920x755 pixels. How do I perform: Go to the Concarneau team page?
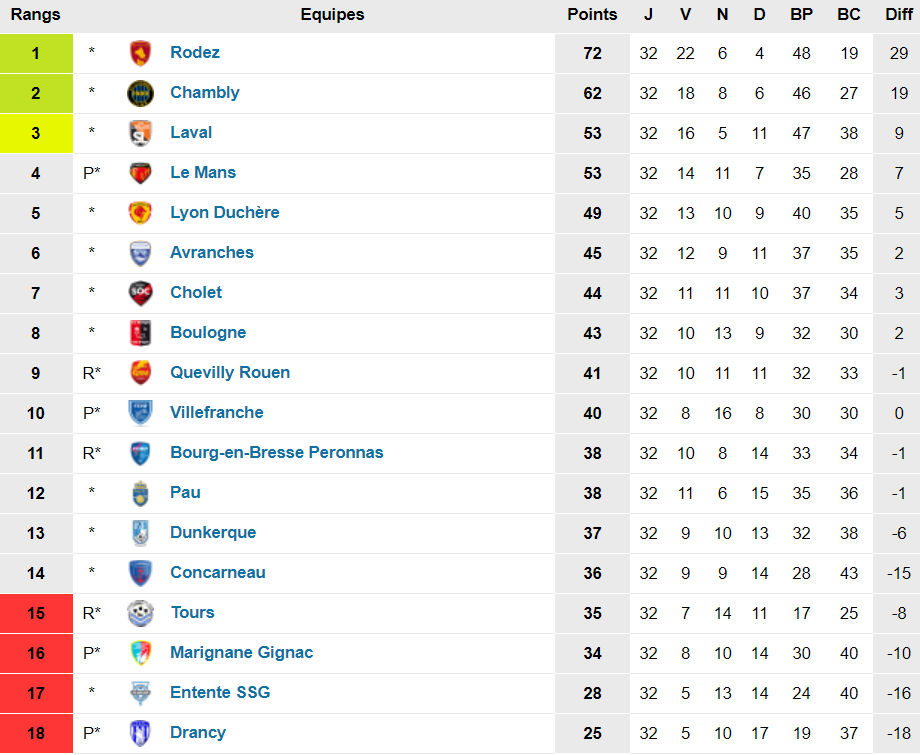coord(218,573)
